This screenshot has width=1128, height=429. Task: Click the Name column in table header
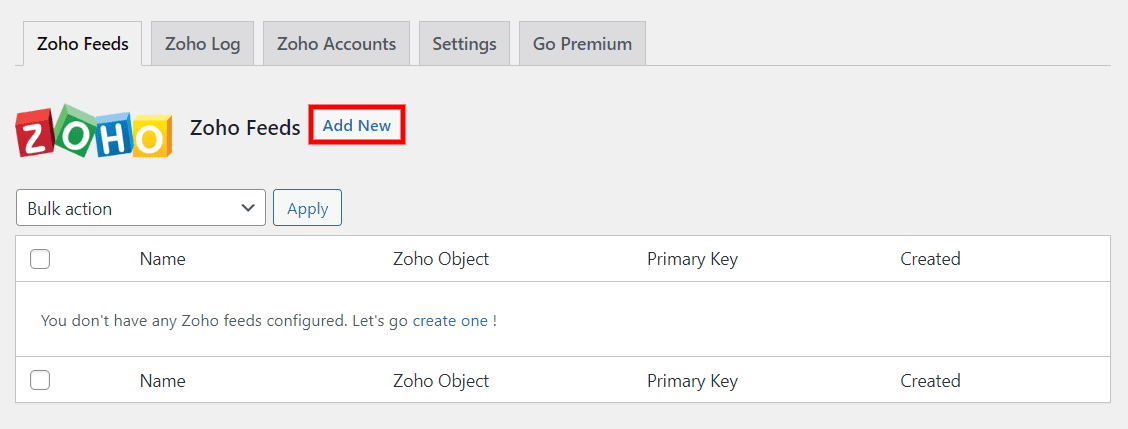tap(163, 259)
